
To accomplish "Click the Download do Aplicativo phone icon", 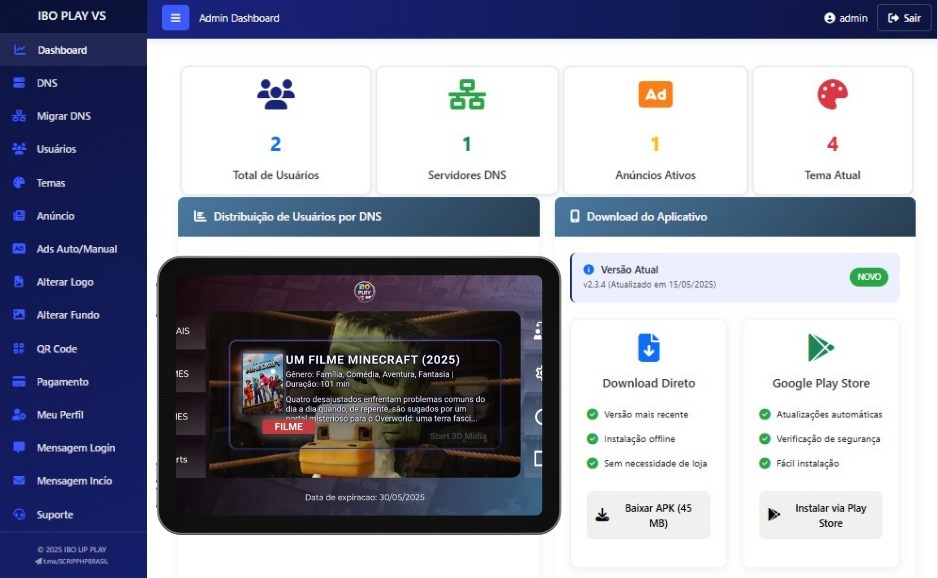I will [x=574, y=217].
